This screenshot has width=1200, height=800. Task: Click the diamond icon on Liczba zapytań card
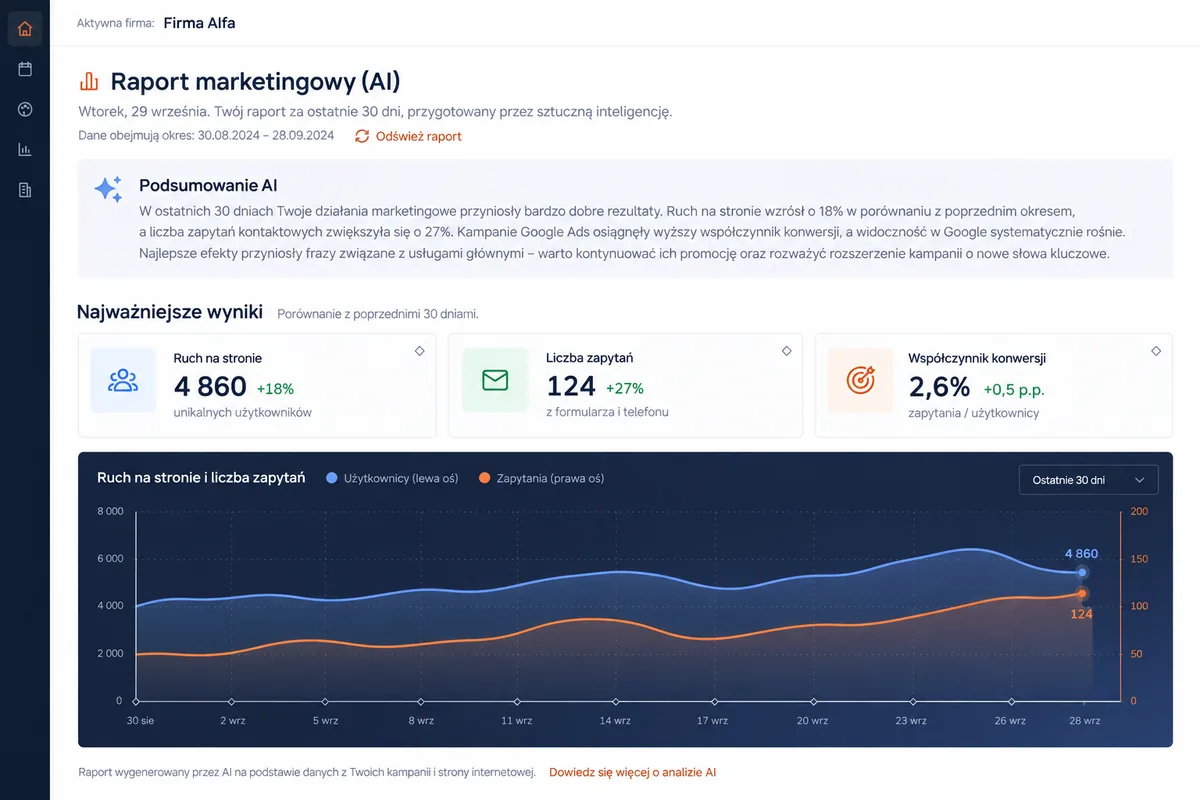[x=787, y=351]
